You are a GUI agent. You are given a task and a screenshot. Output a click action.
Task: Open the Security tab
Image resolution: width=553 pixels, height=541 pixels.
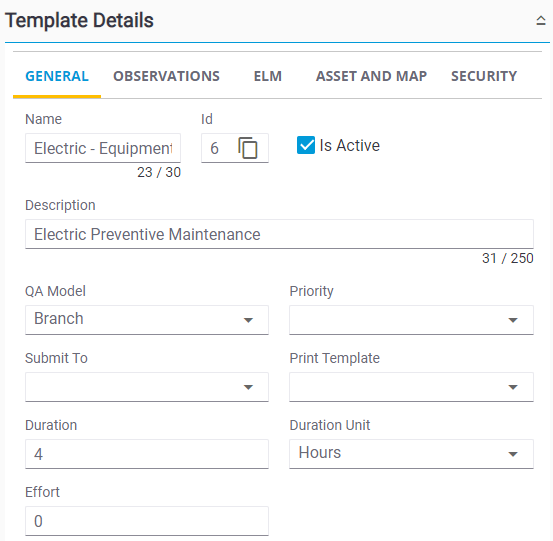coord(484,76)
